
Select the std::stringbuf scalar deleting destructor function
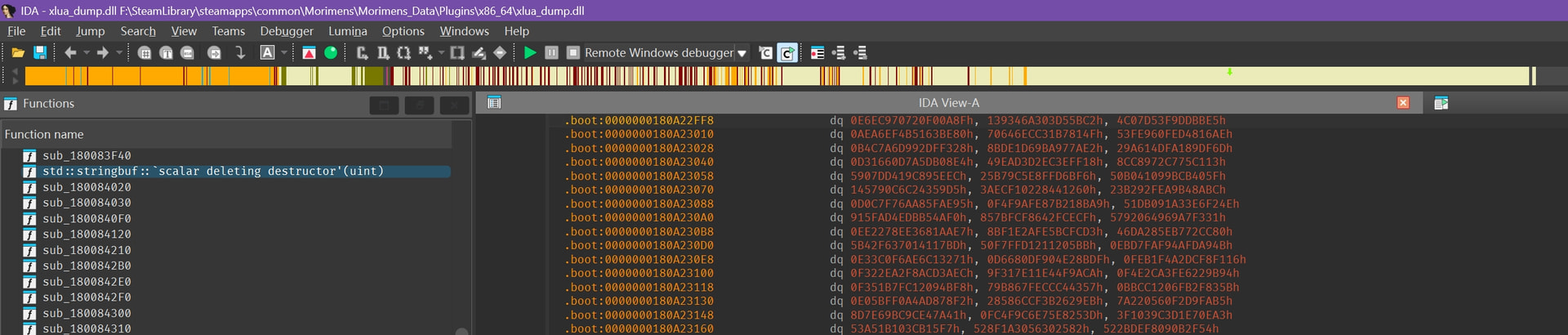[212, 172]
